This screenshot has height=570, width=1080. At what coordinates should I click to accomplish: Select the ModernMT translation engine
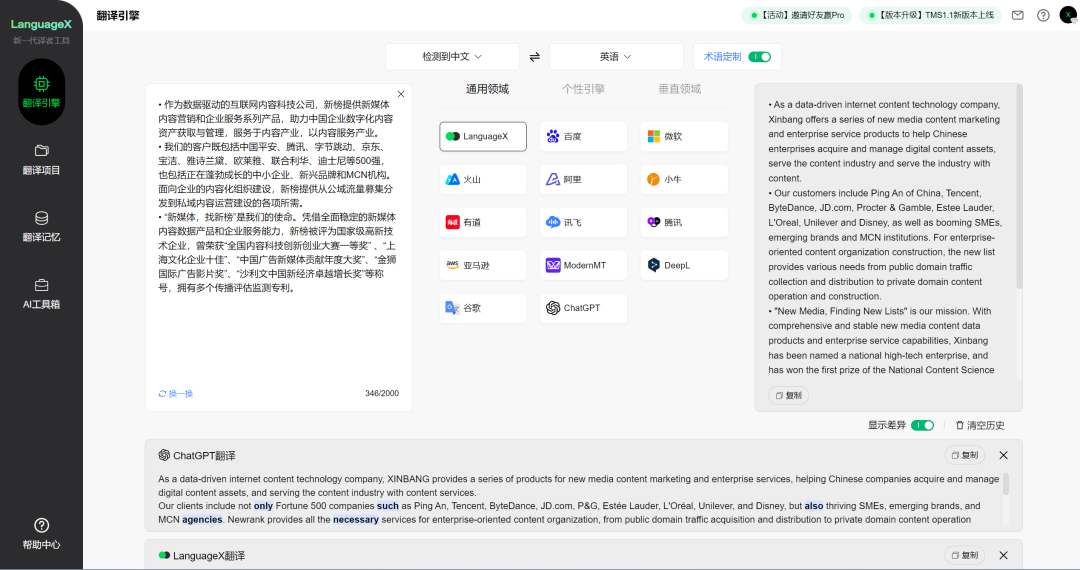click(x=583, y=265)
